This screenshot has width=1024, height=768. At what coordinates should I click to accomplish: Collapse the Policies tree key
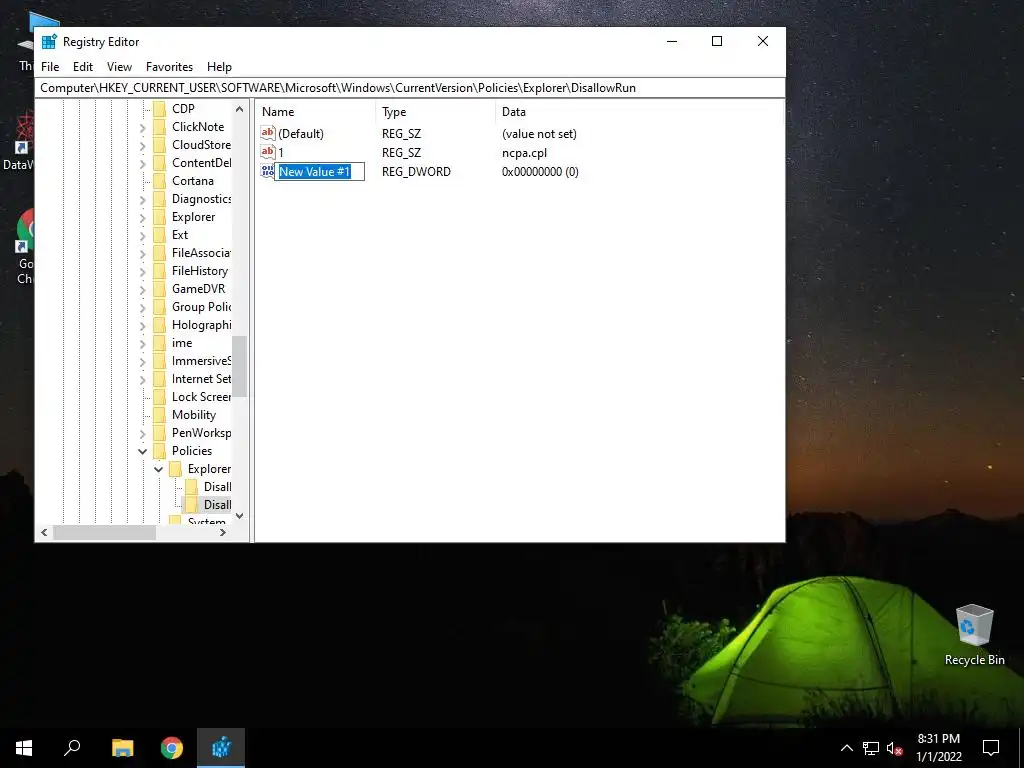click(142, 451)
